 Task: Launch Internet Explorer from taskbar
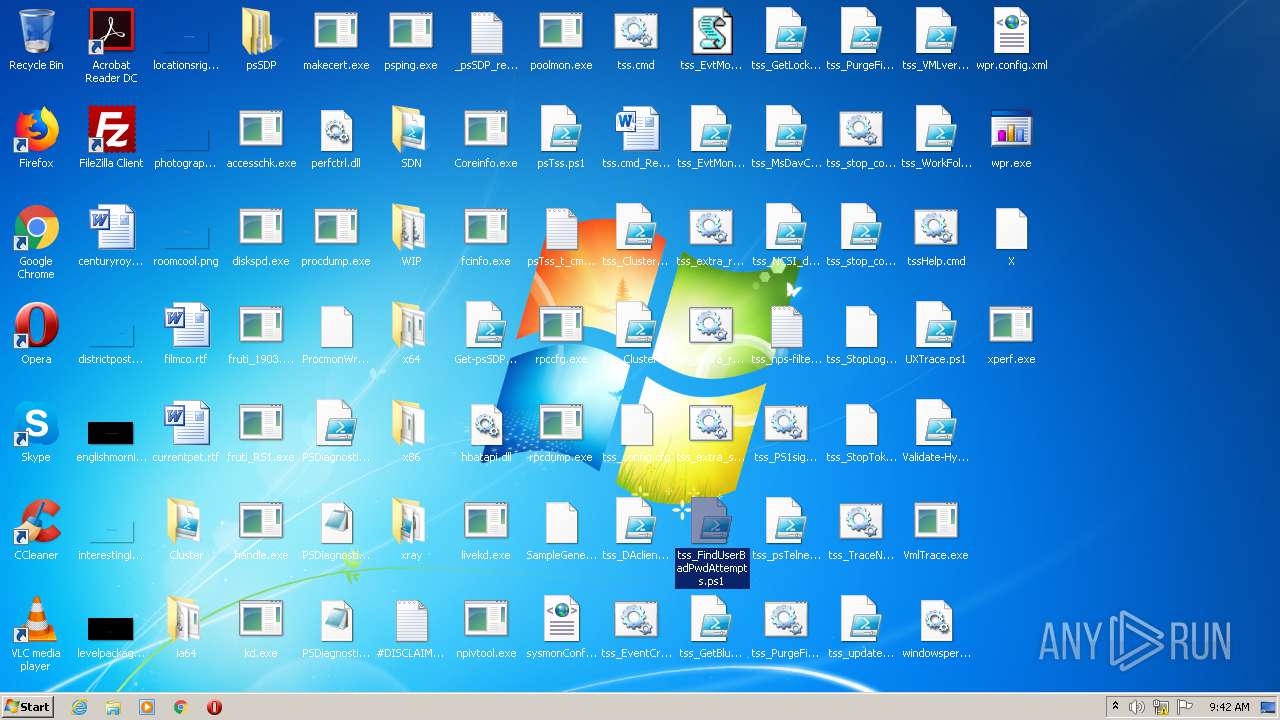click(79, 707)
